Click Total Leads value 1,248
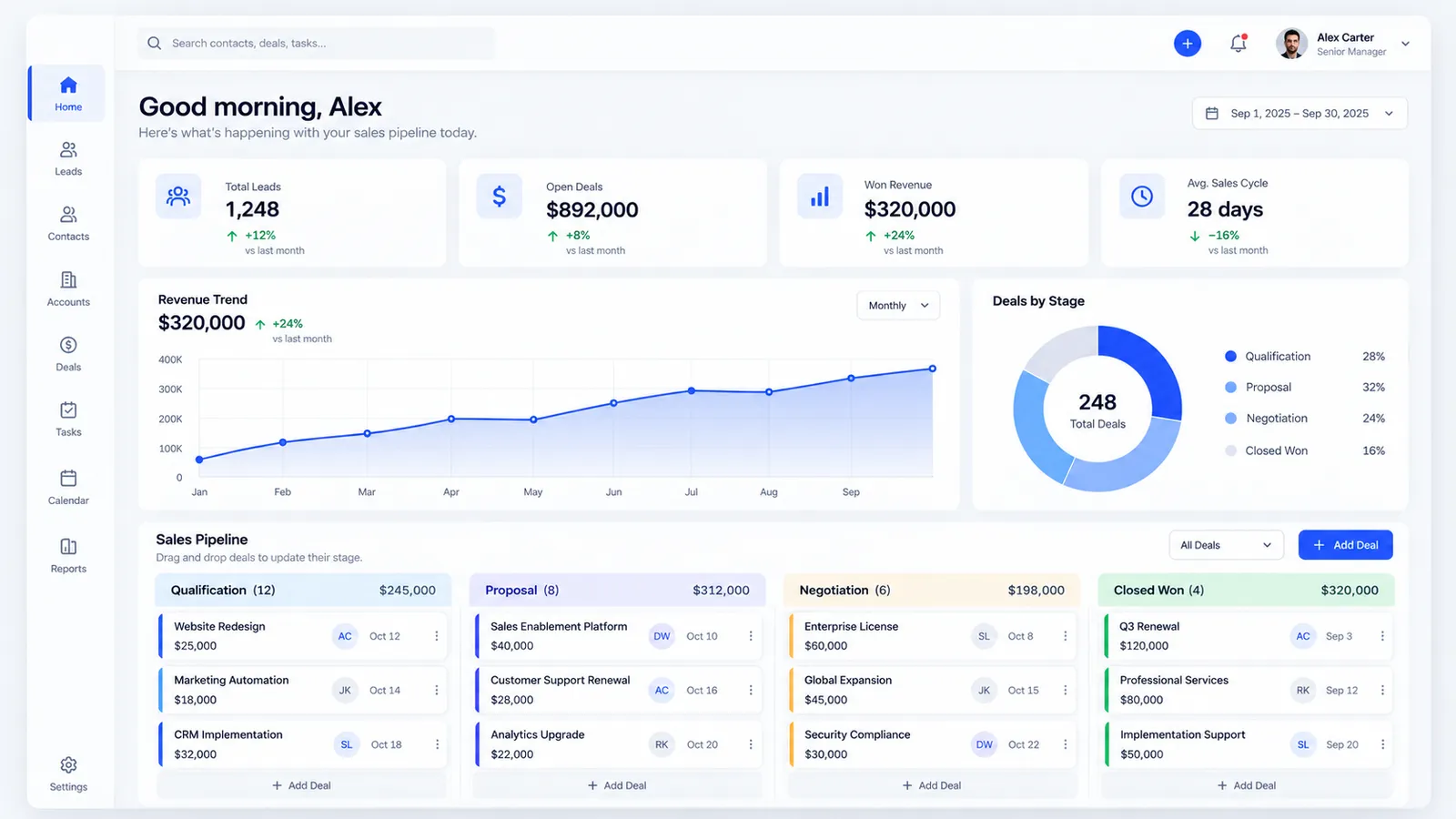The width and height of the screenshot is (1456, 819). click(253, 209)
